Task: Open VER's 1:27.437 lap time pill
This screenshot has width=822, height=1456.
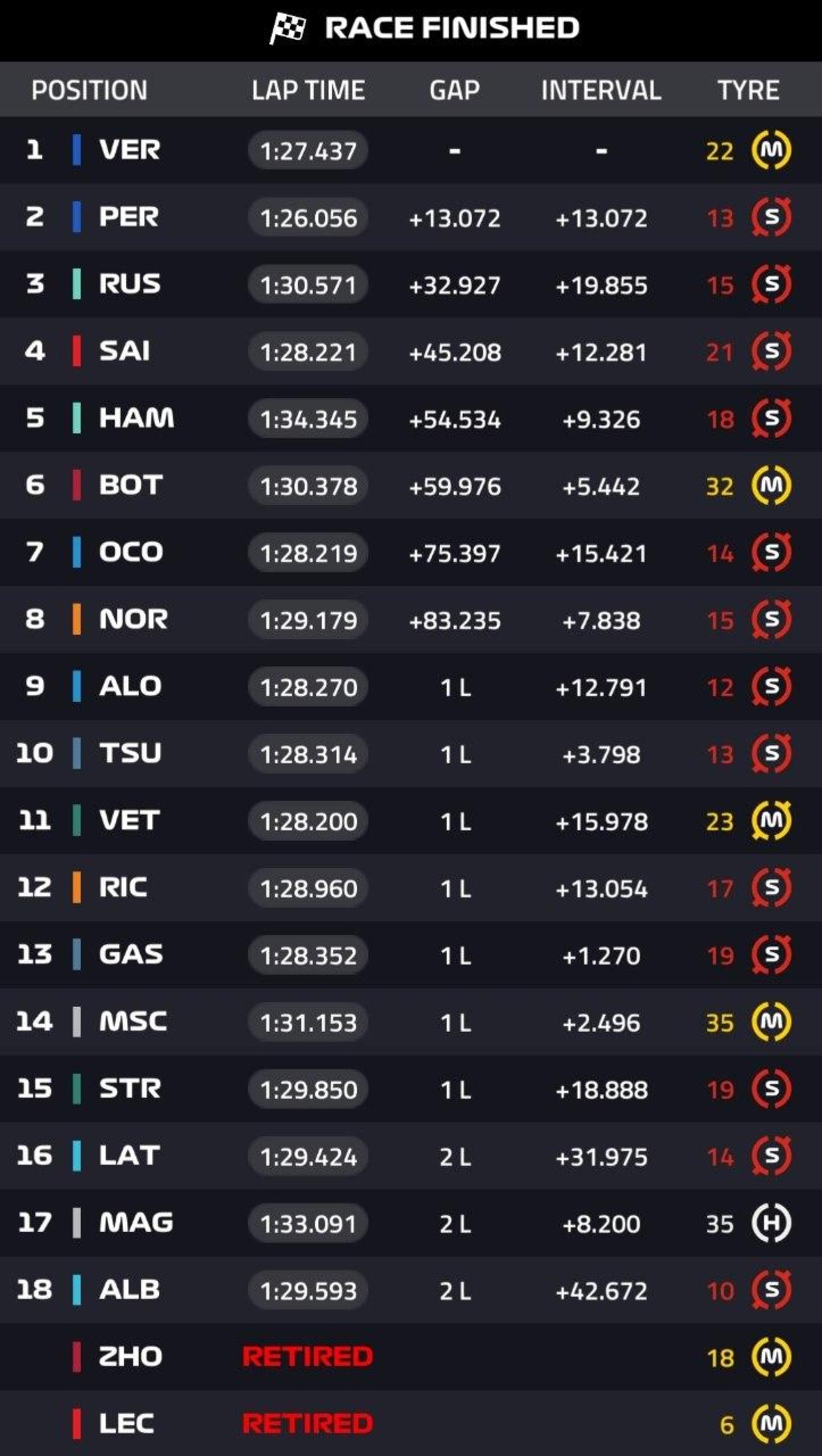Action: (308, 150)
